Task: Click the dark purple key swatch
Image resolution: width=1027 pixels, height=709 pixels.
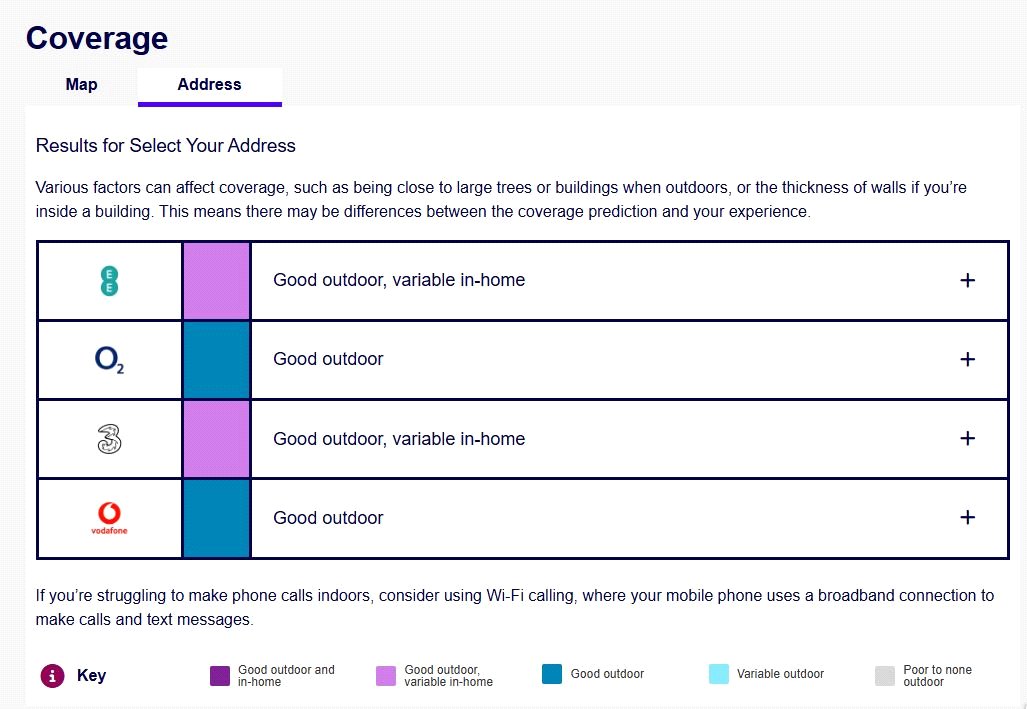Action: point(220,676)
